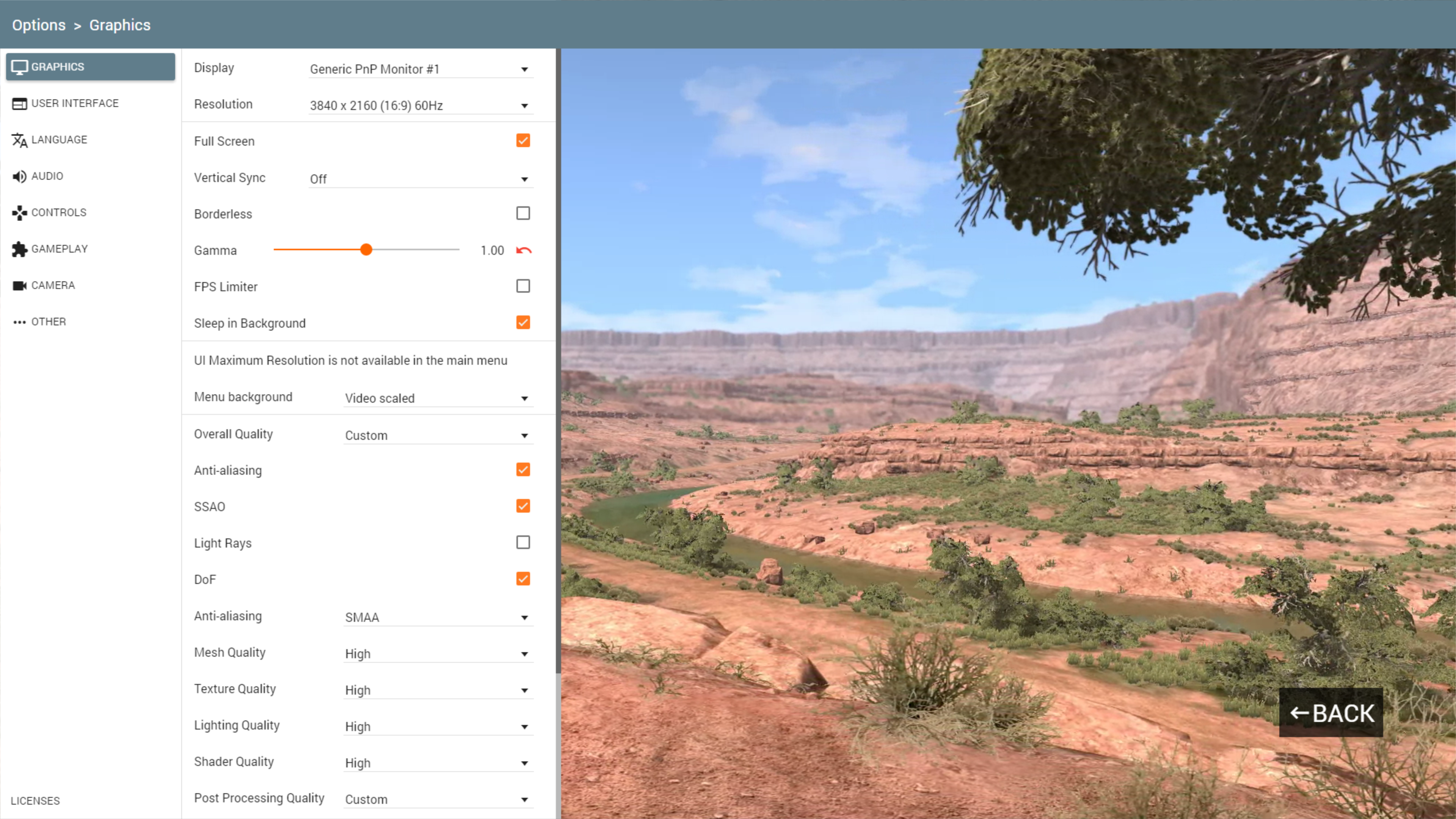Uncheck the DoF option
This screenshot has height=819, width=1456.
(x=523, y=579)
